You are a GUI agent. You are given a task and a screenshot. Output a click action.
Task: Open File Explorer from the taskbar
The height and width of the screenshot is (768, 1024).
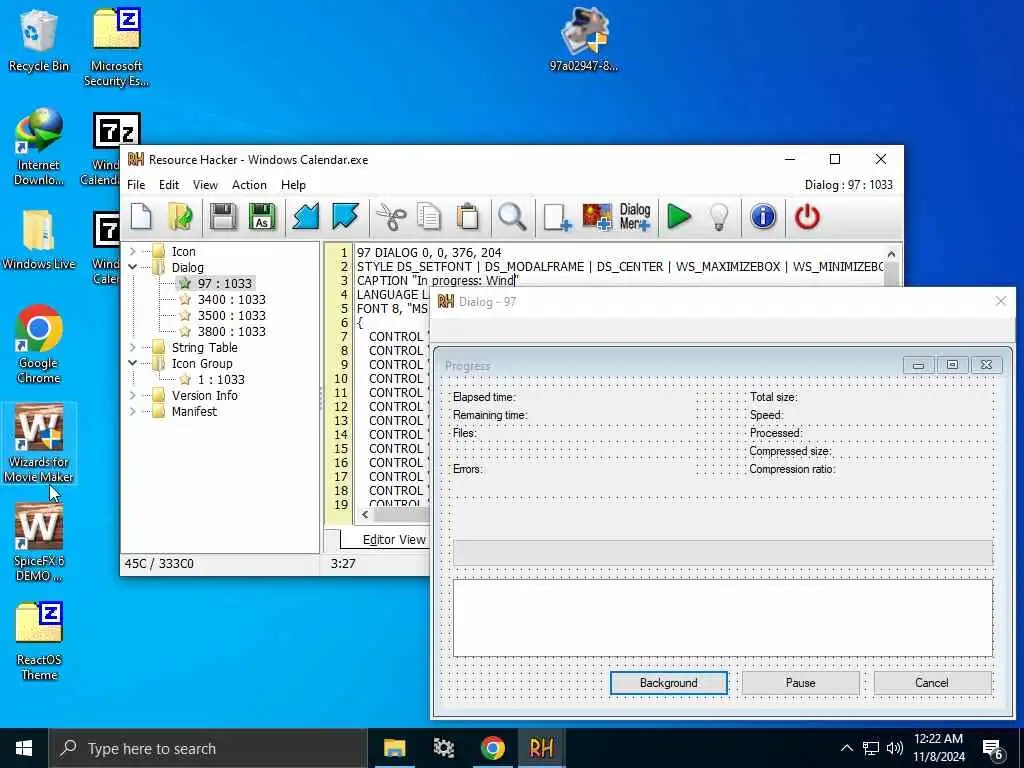pos(394,748)
